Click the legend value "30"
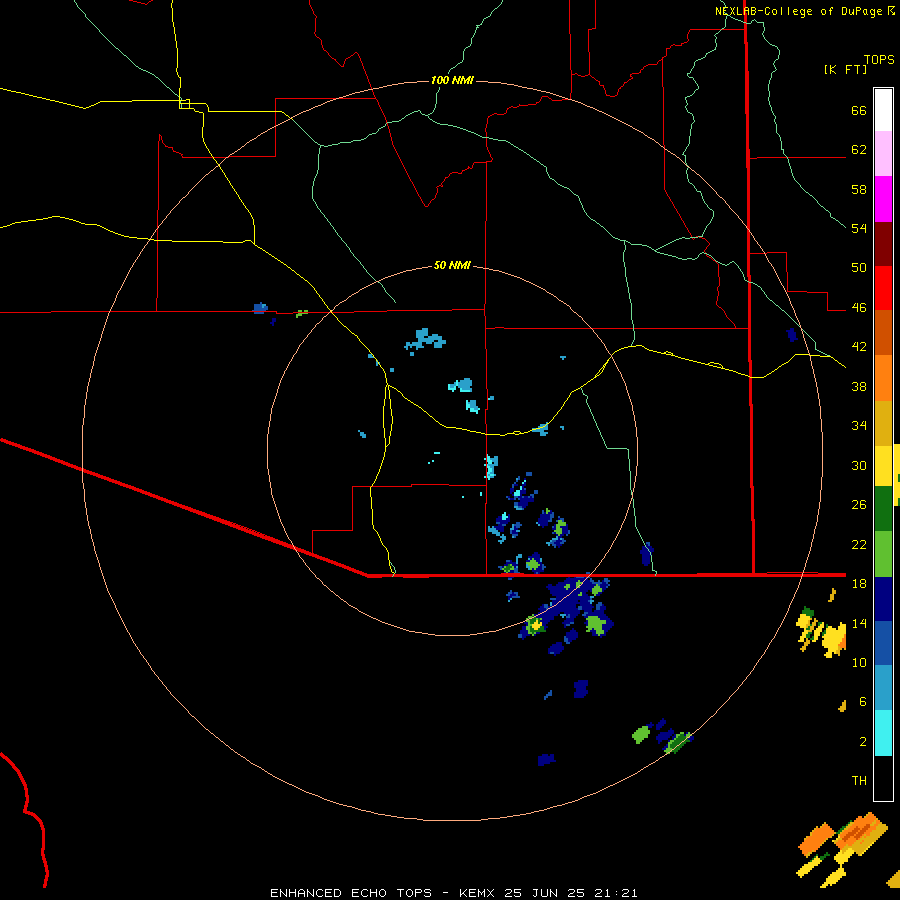 859,465
